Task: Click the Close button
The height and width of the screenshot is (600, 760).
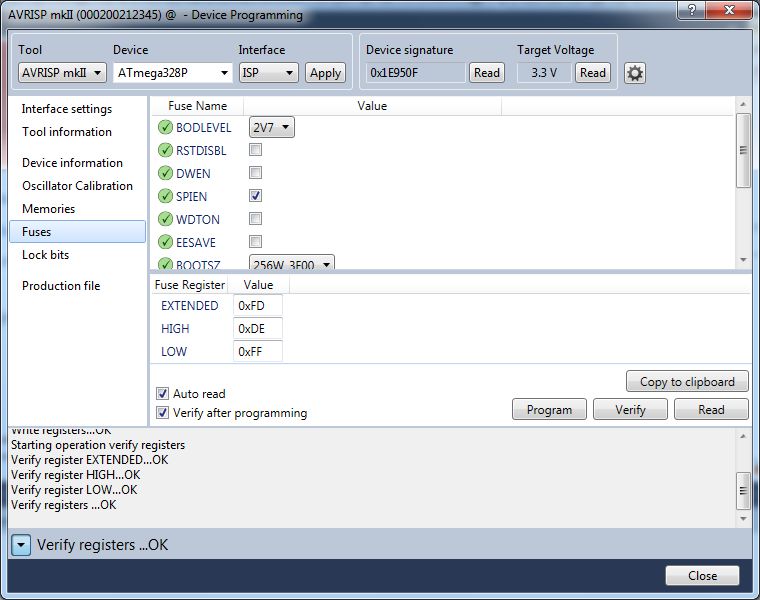Action: pos(702,576)
